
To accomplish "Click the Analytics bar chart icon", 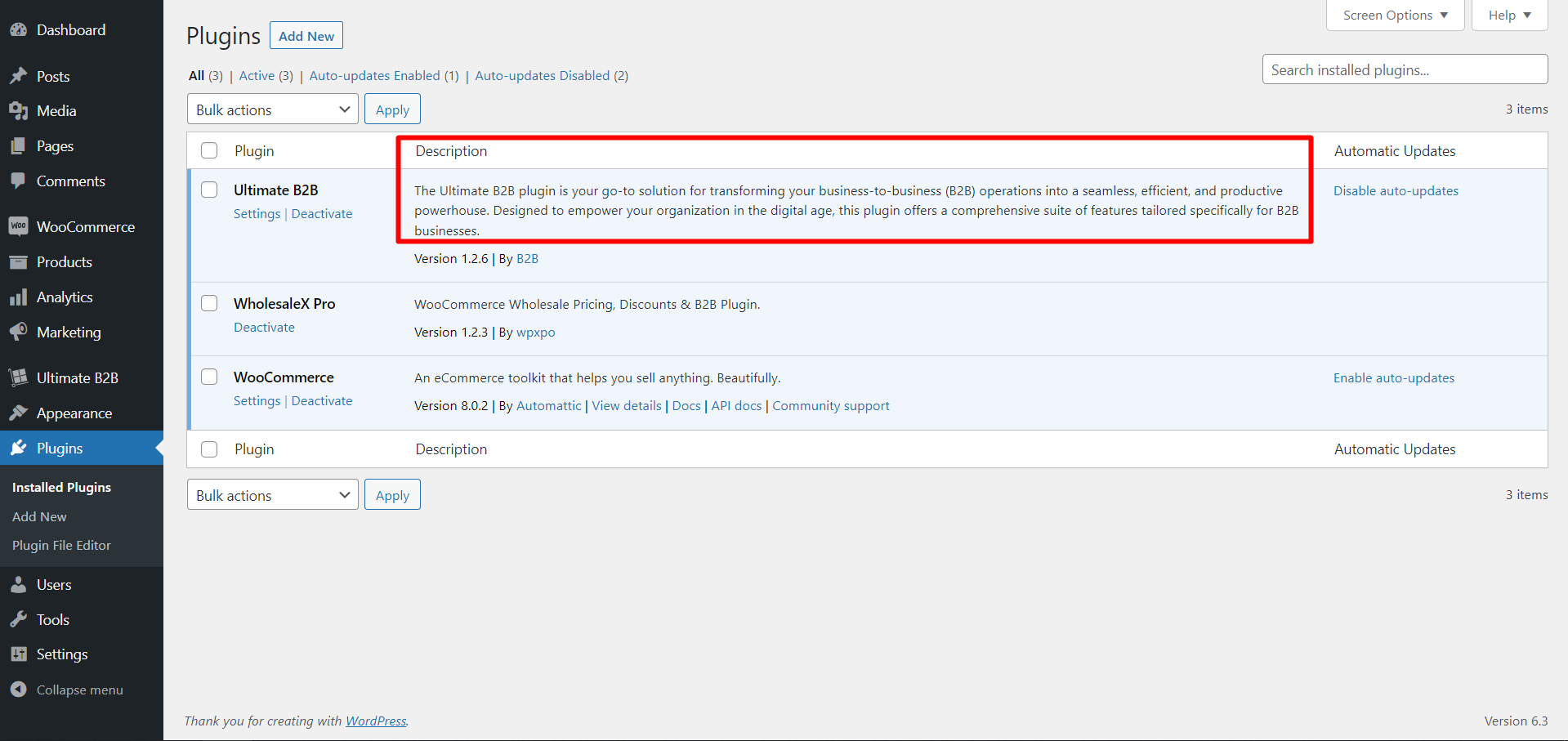I will (x=18, y=297).
